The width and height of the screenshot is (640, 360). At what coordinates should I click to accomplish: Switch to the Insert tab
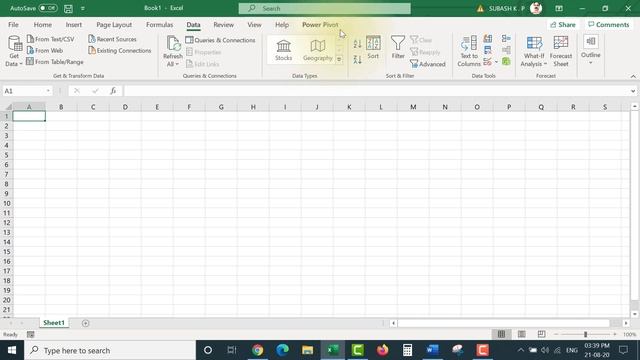(73, 25)
